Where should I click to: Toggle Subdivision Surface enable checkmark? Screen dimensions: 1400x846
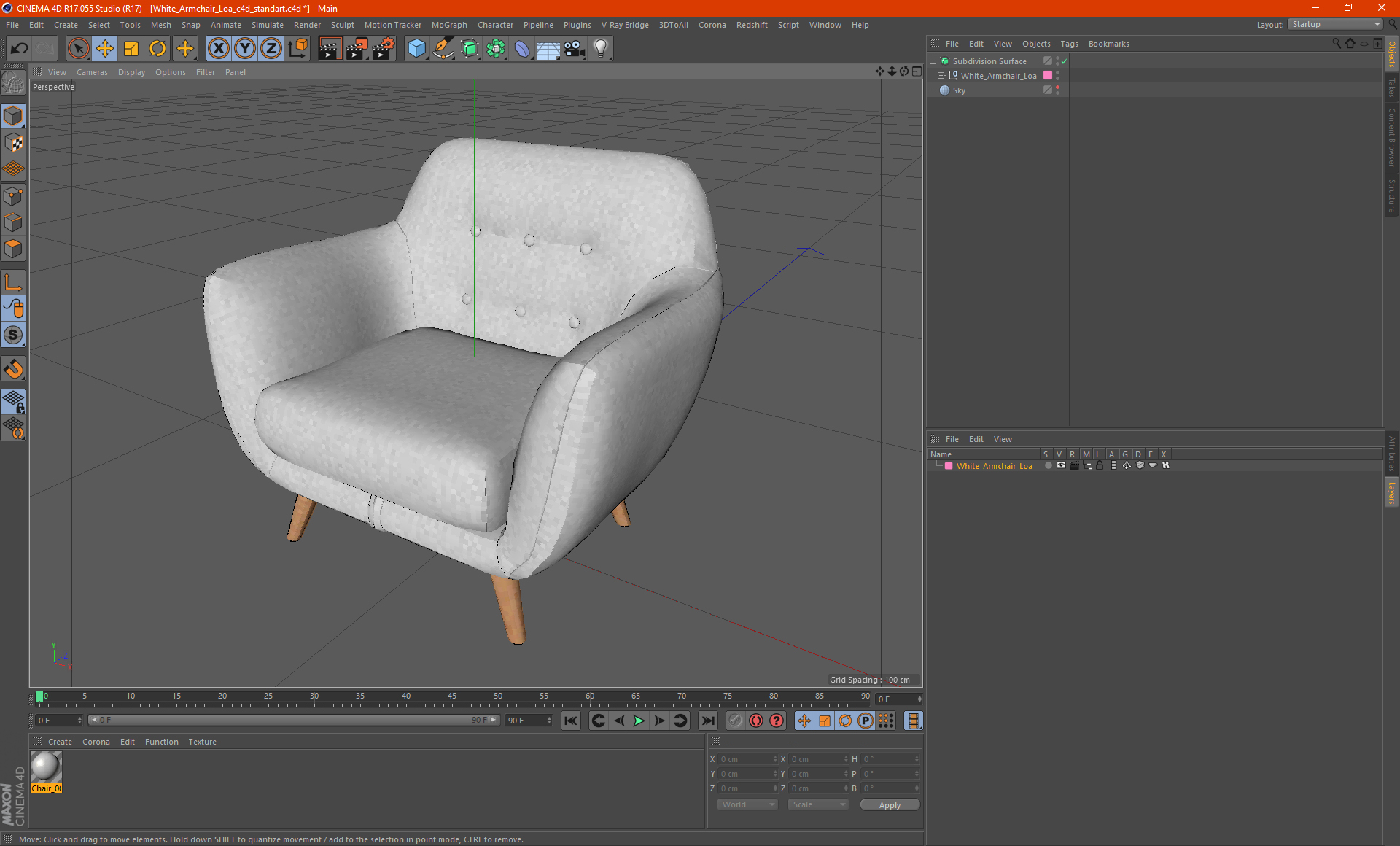1065,61
